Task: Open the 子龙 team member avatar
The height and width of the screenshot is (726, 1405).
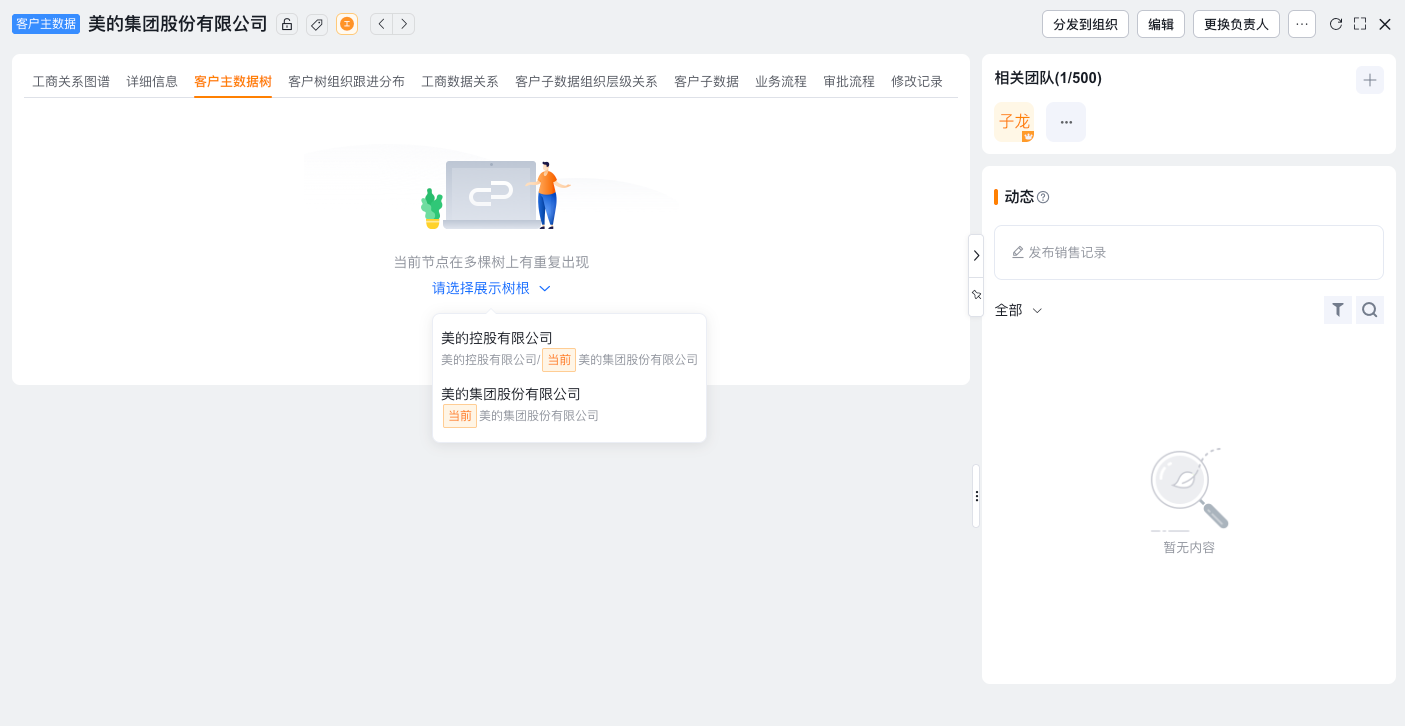Action: coord(1014,122)
